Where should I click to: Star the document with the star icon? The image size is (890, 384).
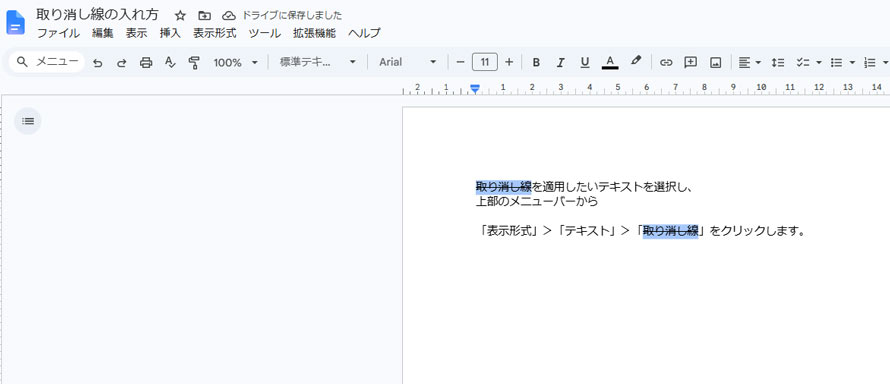[180, 15]
